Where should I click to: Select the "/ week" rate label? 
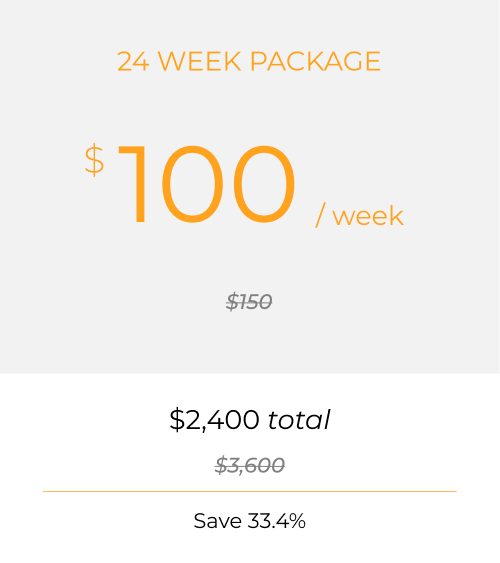[x=359, y=215]
